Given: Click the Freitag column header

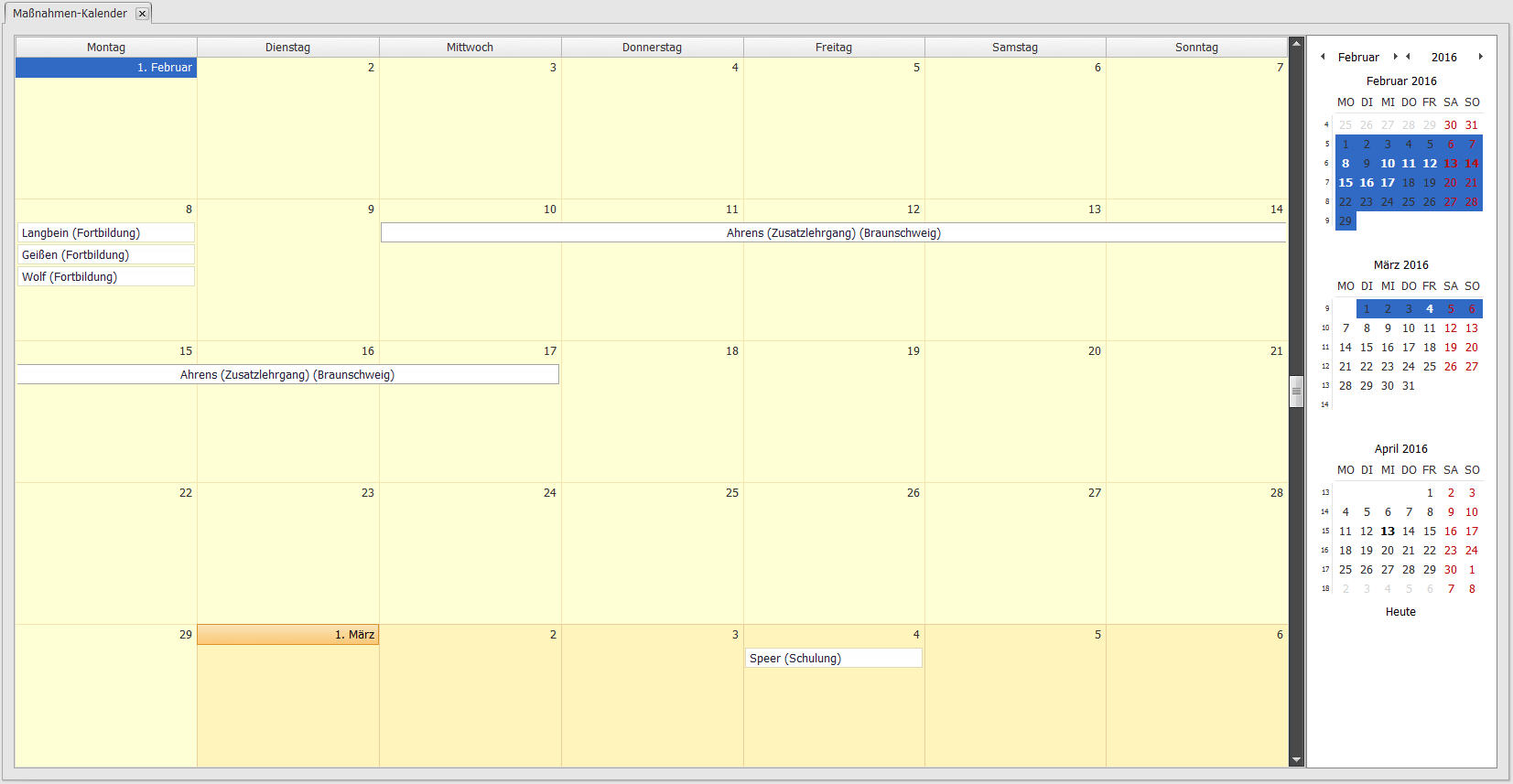Looking at the screenshot, I should coord(834,48).
